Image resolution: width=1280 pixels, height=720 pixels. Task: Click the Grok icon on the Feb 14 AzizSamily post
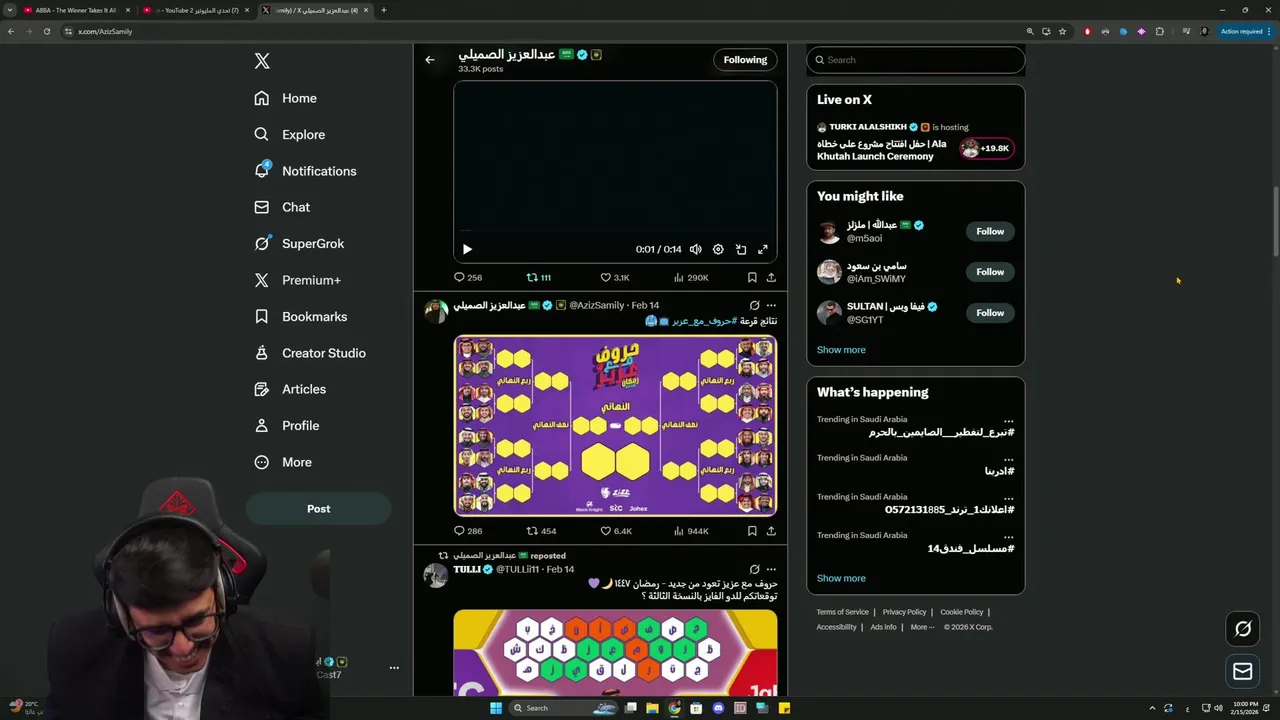(x=754, y=305)
